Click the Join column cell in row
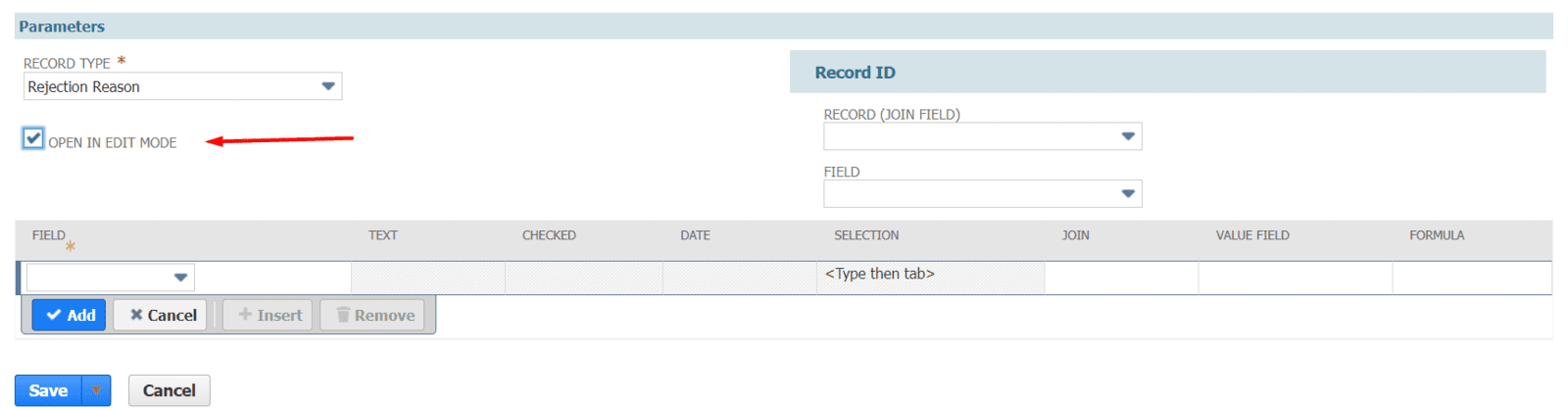Image resolution: width=1568 pixels, height=411 pixels. coord(1120,278)
